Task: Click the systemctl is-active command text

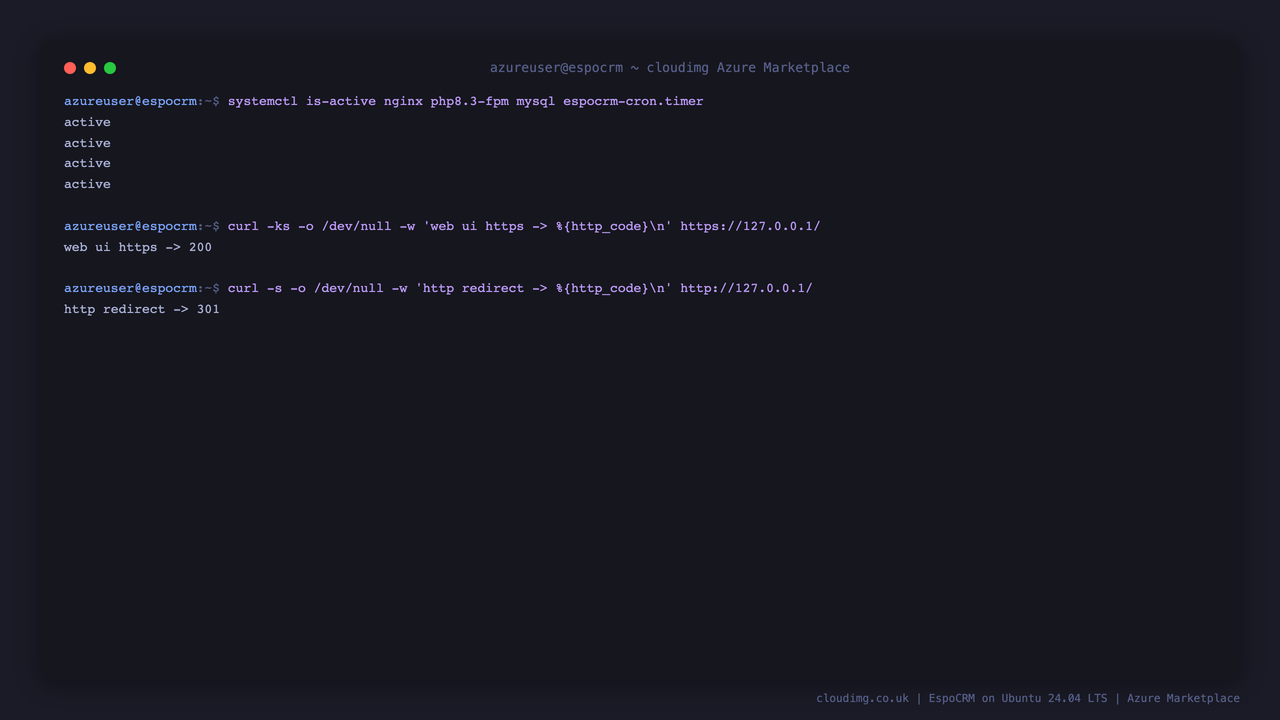Action: 465,101
